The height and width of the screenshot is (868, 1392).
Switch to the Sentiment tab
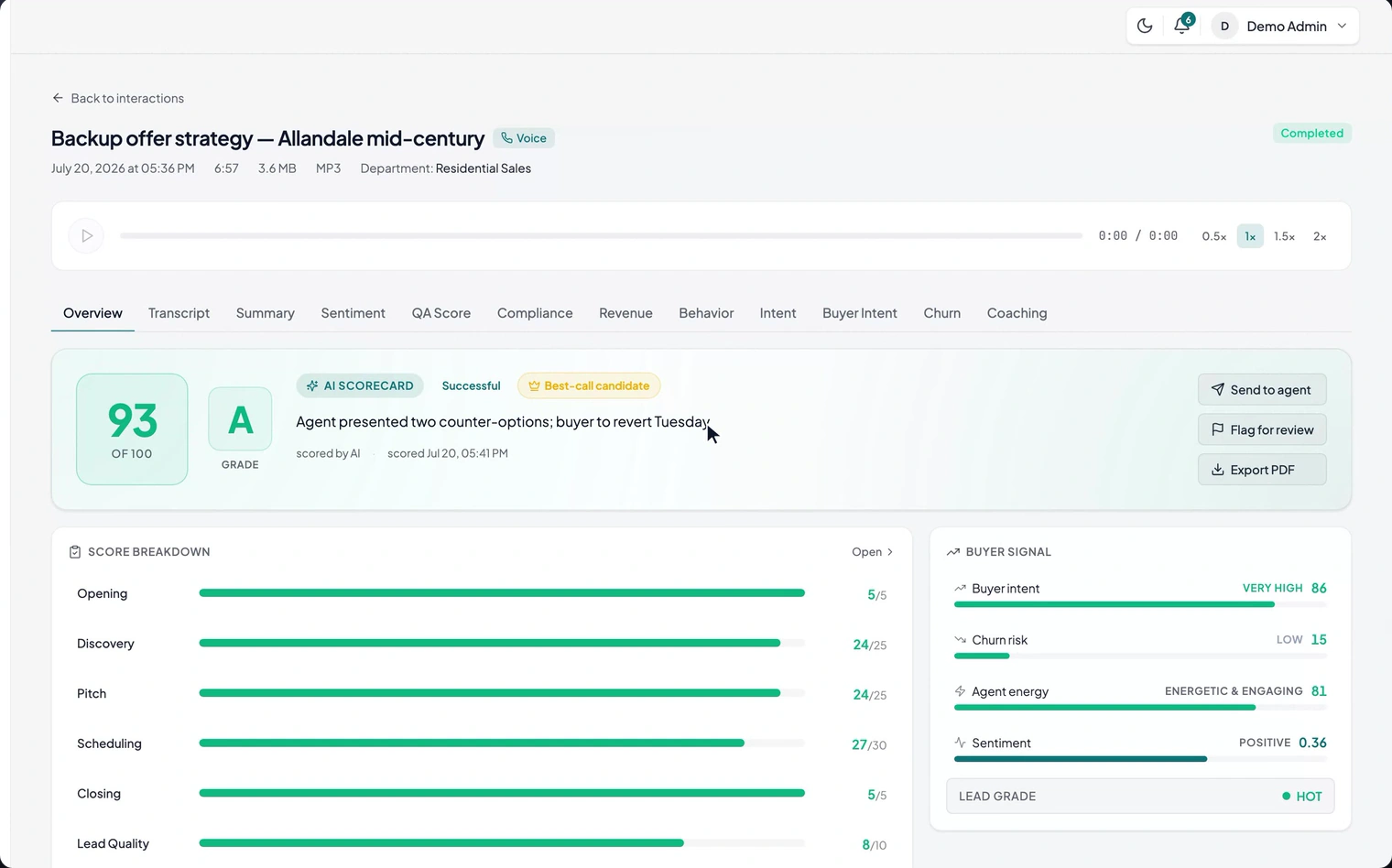(x=353, y=313)
